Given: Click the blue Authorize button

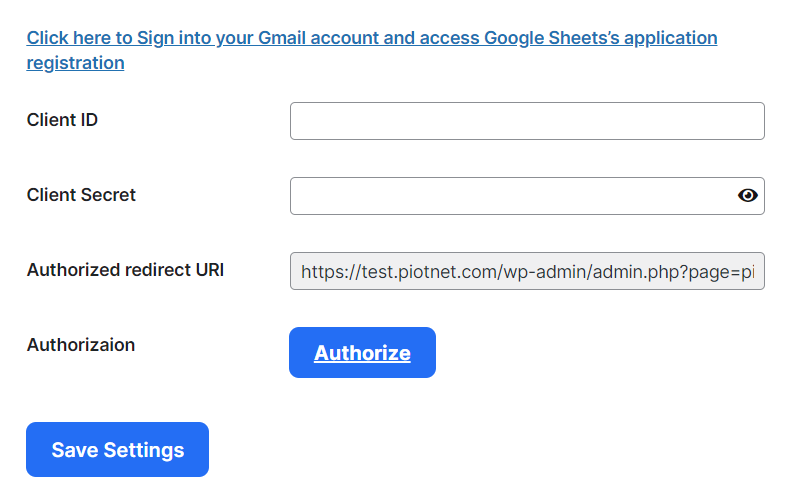Looking at the screenshot, I should (x=362, y=352).
